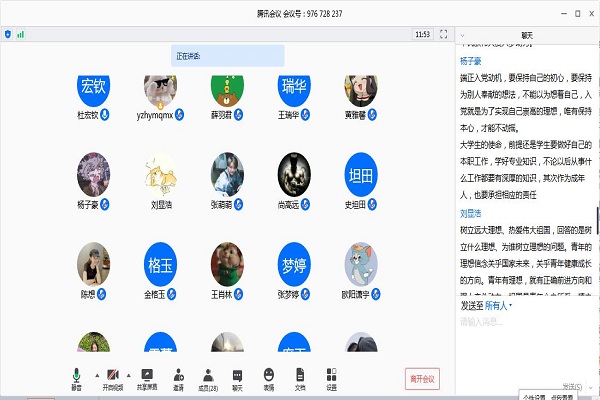600x400 pixels.
Task: Collapse the 聊天 panel header chevron
Action: (x=461, y=34)
